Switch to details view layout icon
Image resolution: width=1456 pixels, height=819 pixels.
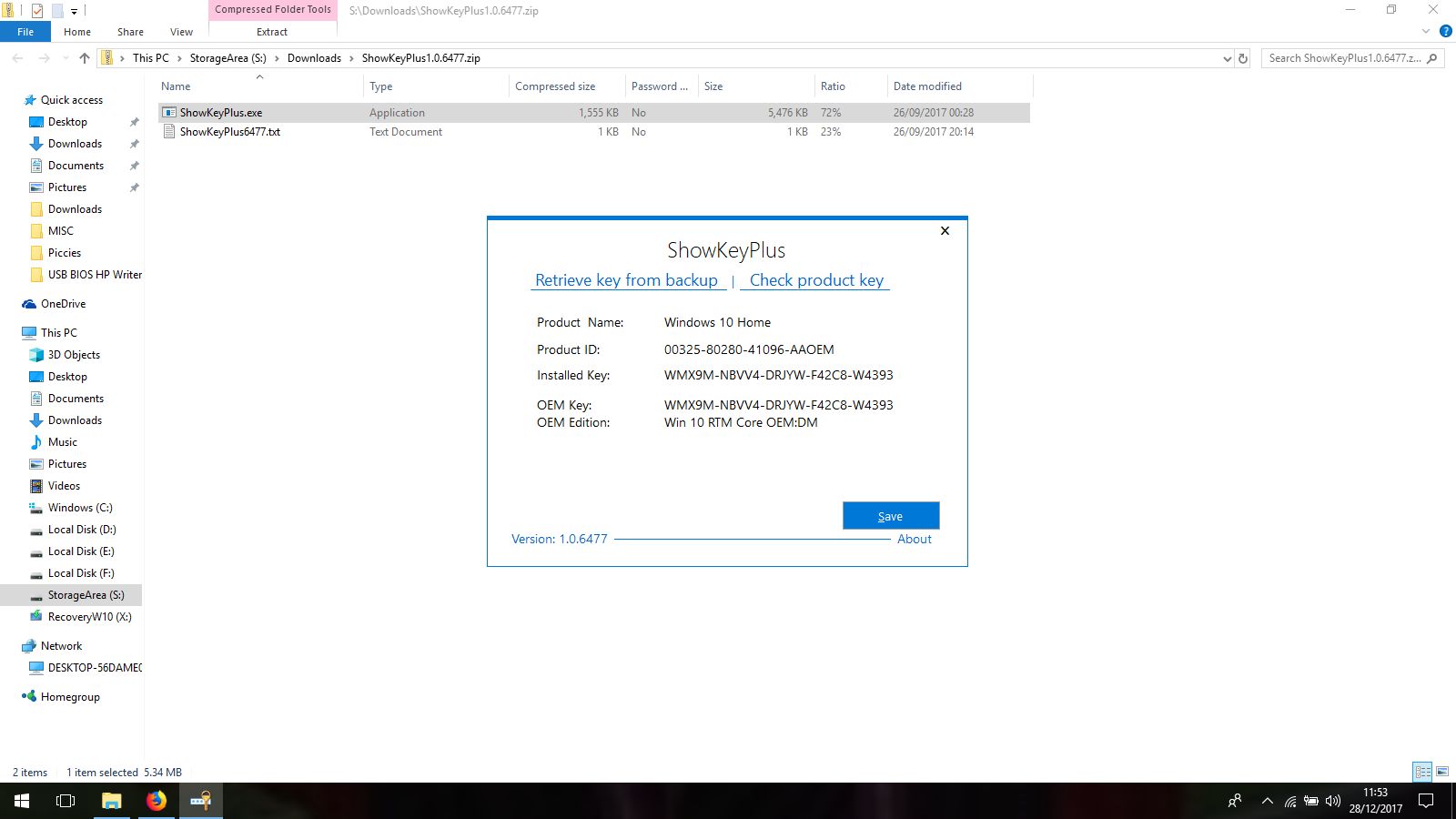tap(1423, 772)
